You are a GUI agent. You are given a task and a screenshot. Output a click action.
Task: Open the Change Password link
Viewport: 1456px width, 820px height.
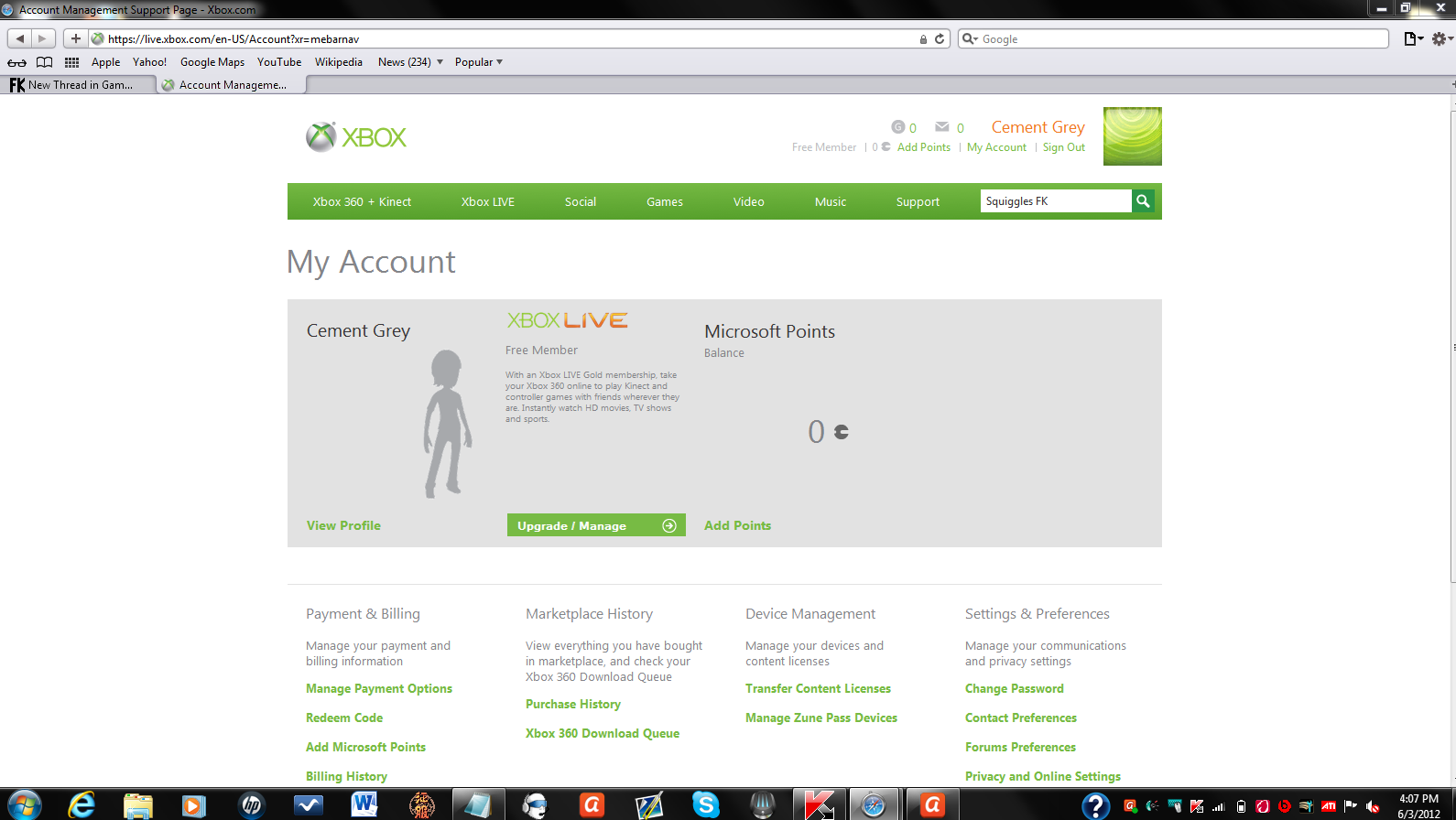point(1015,689)
